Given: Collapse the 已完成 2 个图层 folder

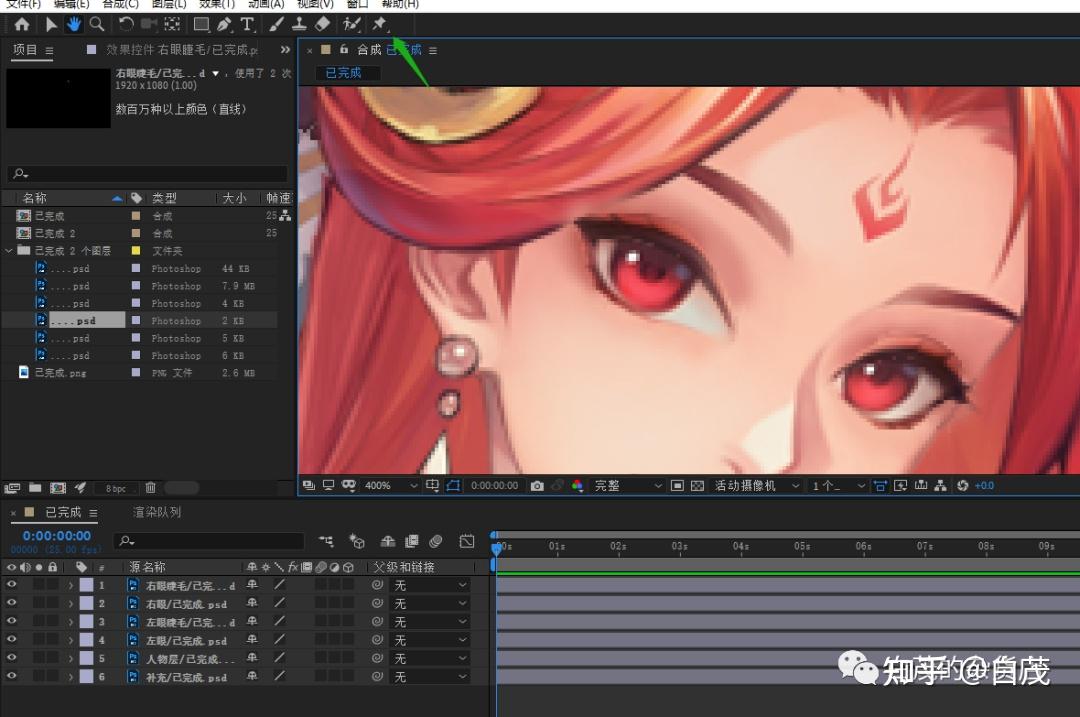Looking at the screenshot, I should click(x=8, y=251).
